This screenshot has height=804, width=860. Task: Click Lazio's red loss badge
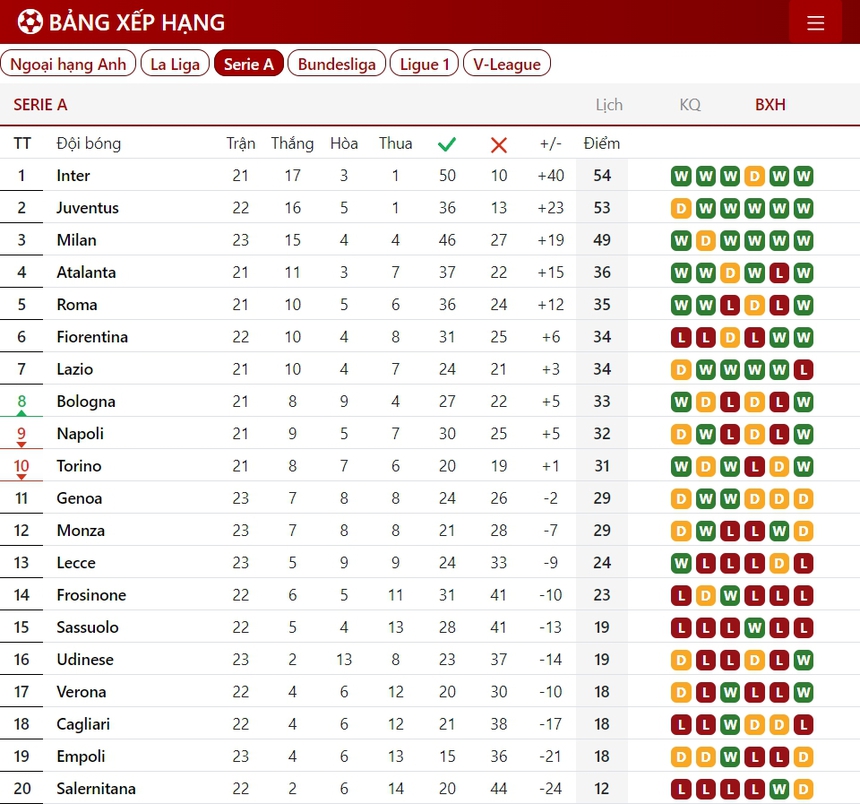(x=803, y=370)
